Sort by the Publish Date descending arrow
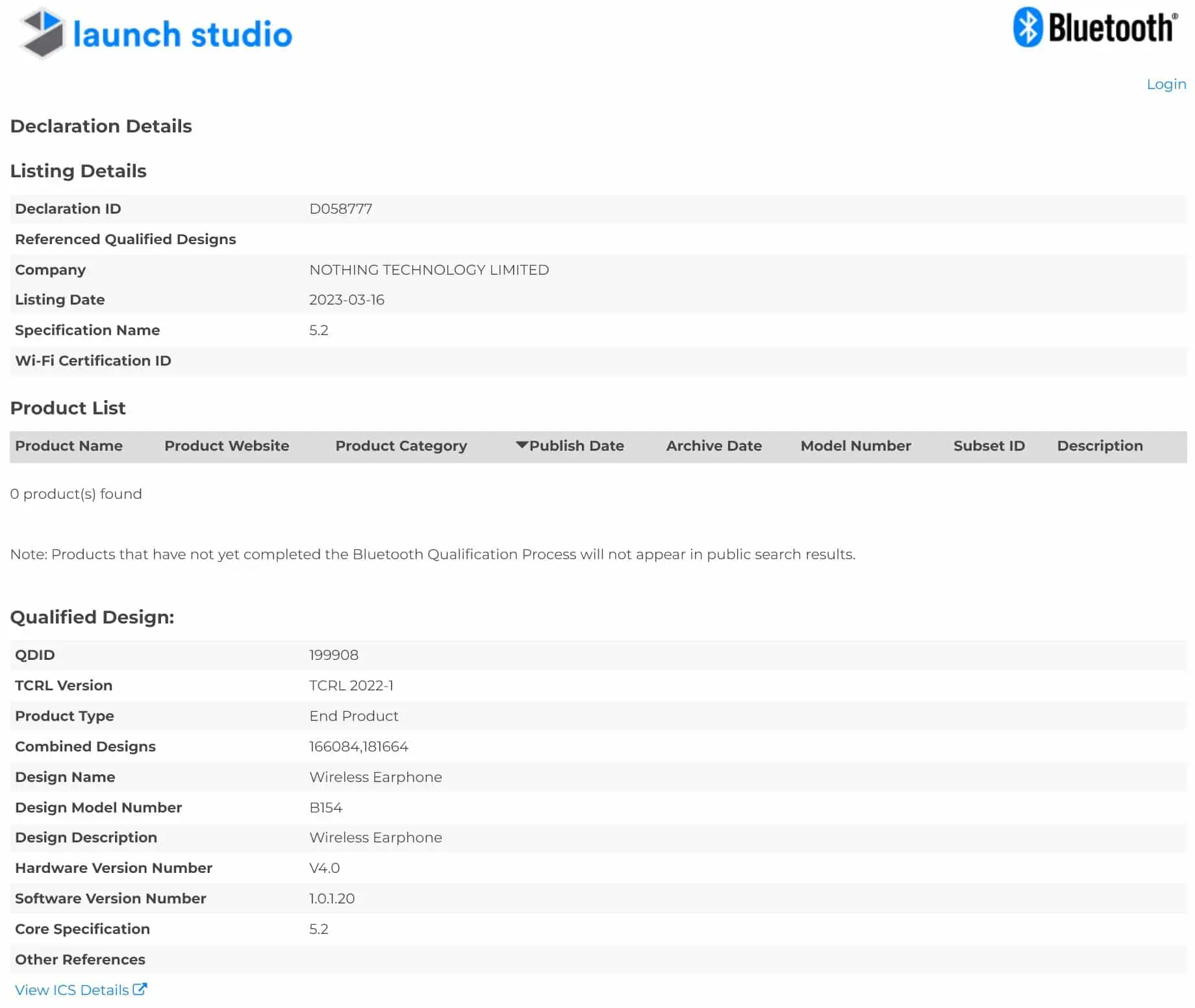The image size is (1195, 1008). click(x=522, y=445)
